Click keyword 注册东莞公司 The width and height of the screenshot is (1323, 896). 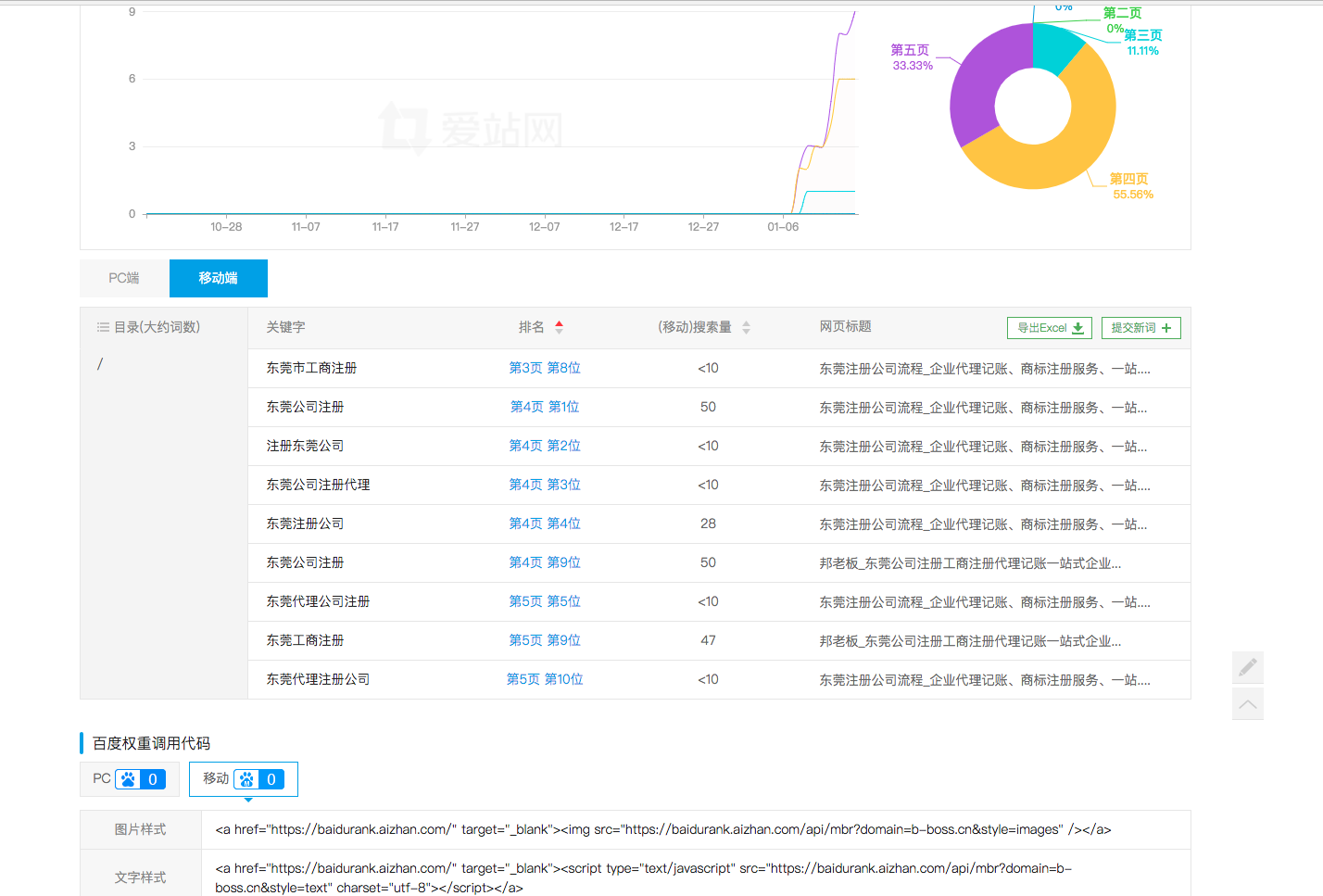306,446
